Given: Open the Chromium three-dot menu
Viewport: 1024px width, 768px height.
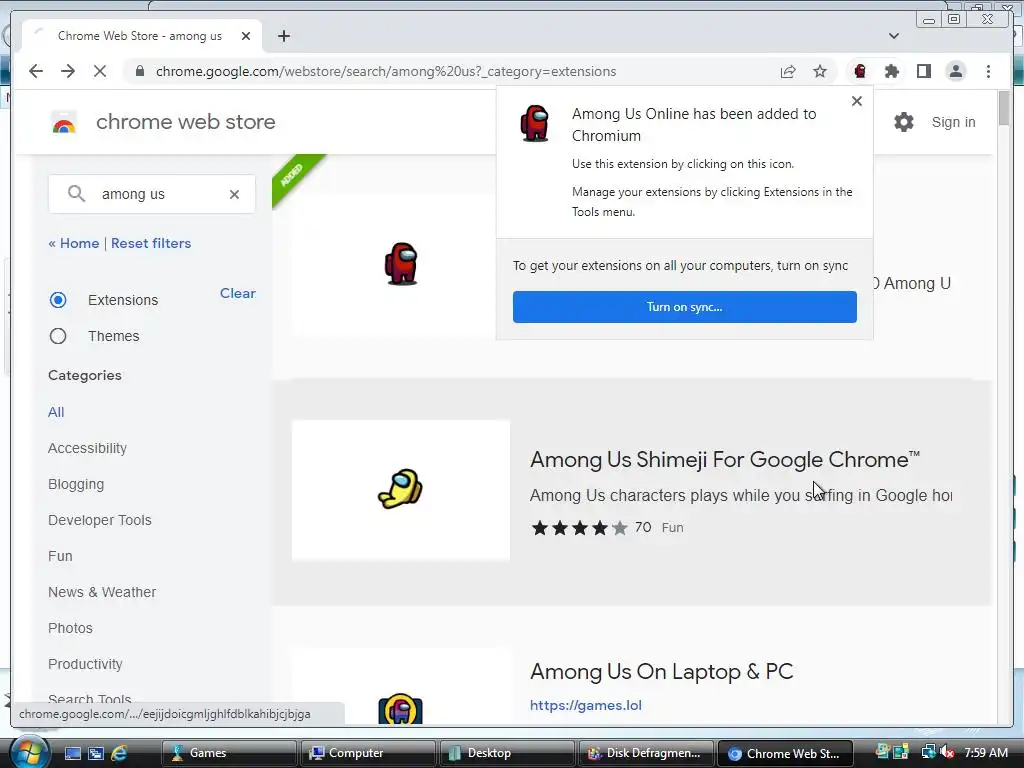Looking at the screenshot, I should click(x=988, y=71).
